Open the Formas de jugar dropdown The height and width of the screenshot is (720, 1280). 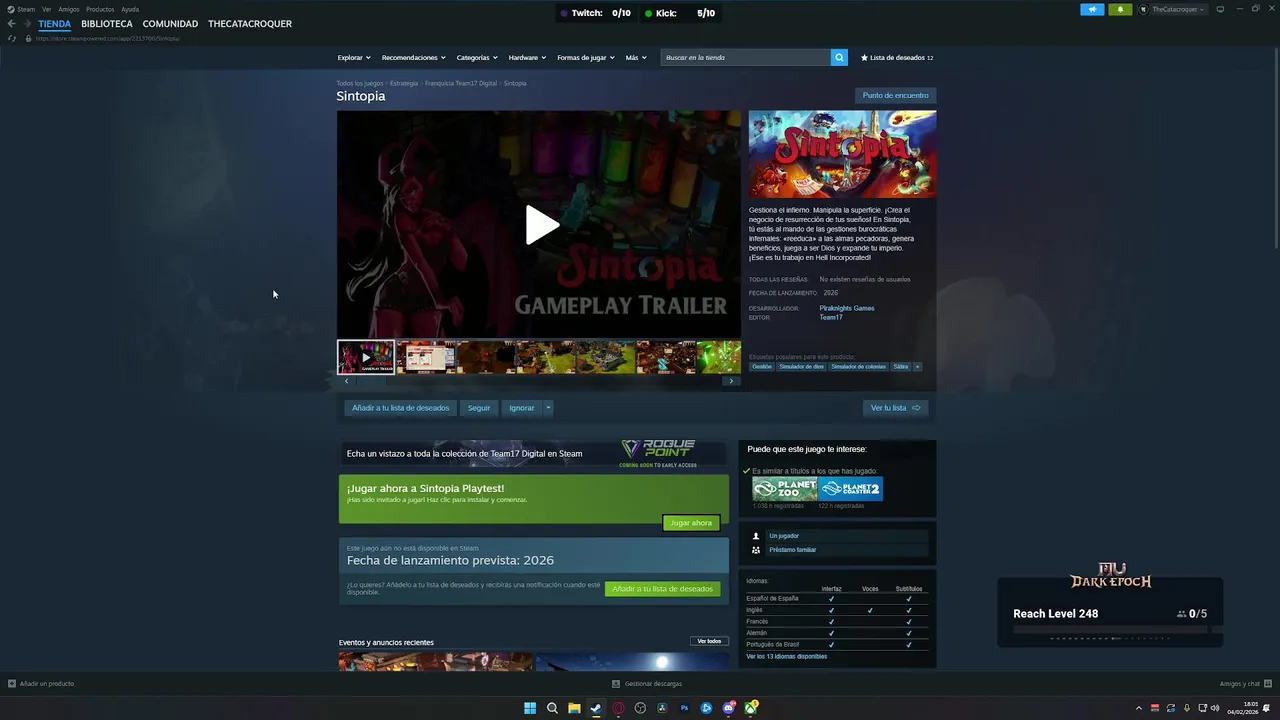tap(586, 58)
